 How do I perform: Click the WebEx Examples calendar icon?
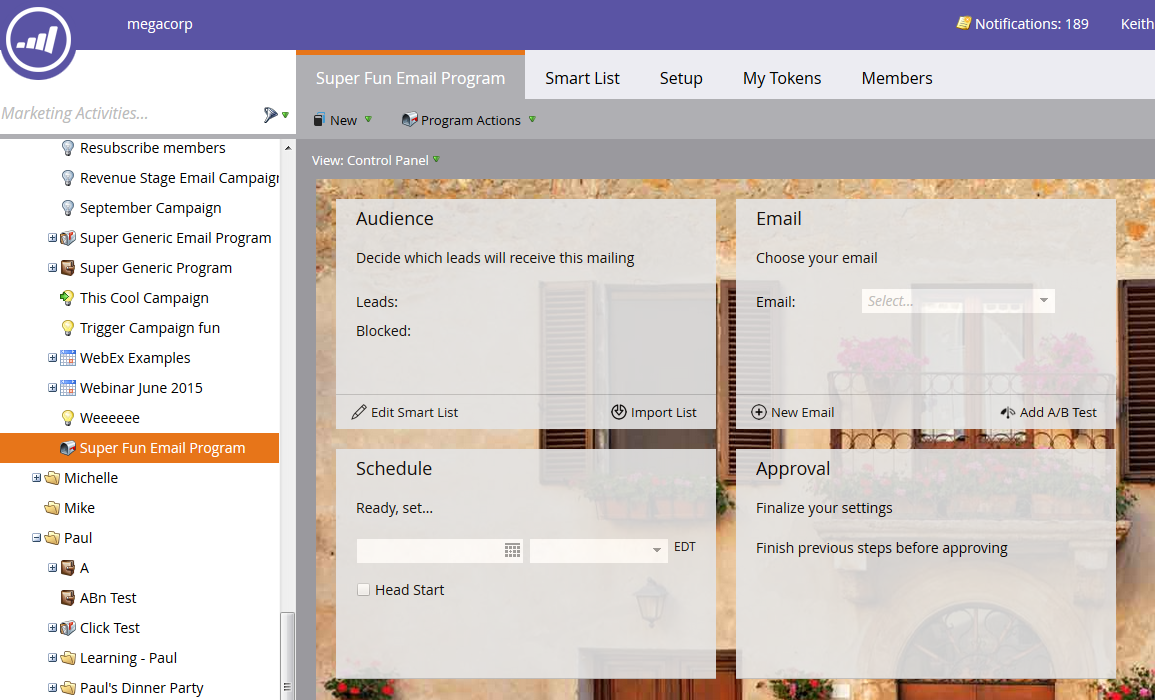(68, 358)
